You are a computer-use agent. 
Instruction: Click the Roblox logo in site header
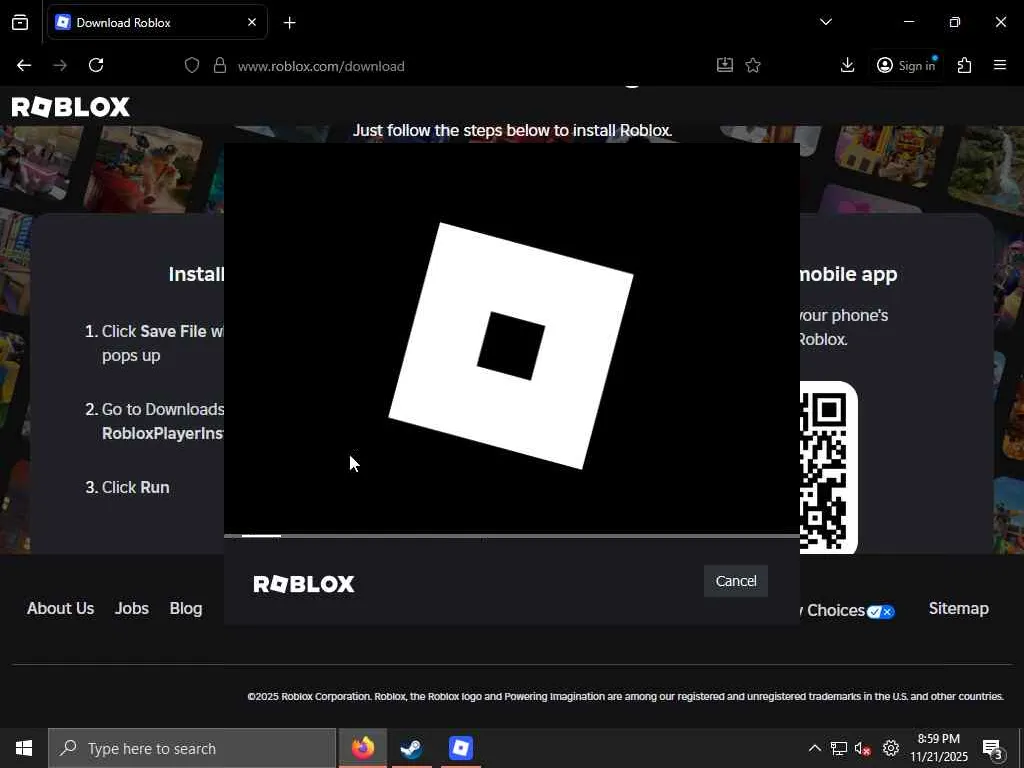pyautogui.click(x=71, y=107)
